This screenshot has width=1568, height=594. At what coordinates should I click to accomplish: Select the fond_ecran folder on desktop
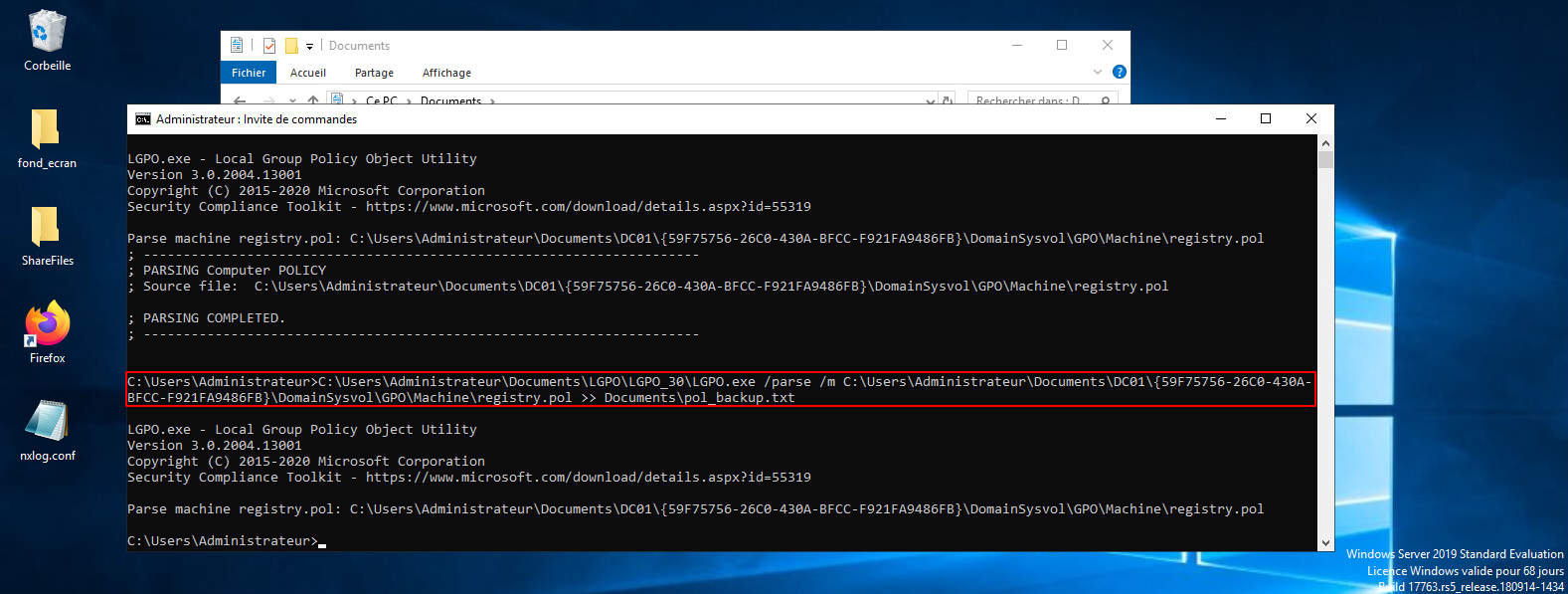click(x=47, y=129)
